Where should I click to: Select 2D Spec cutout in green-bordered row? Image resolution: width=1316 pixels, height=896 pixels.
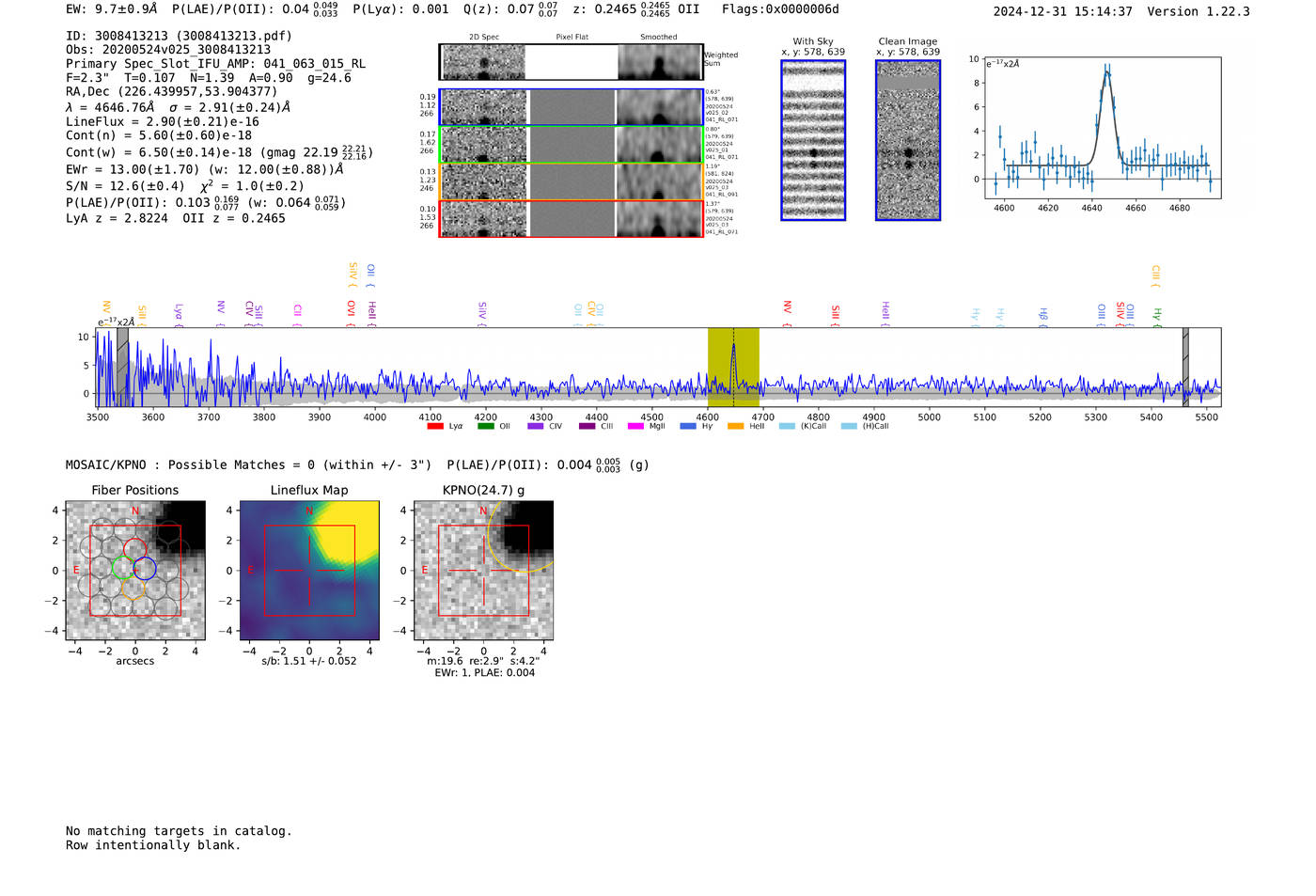coord(483,145)
